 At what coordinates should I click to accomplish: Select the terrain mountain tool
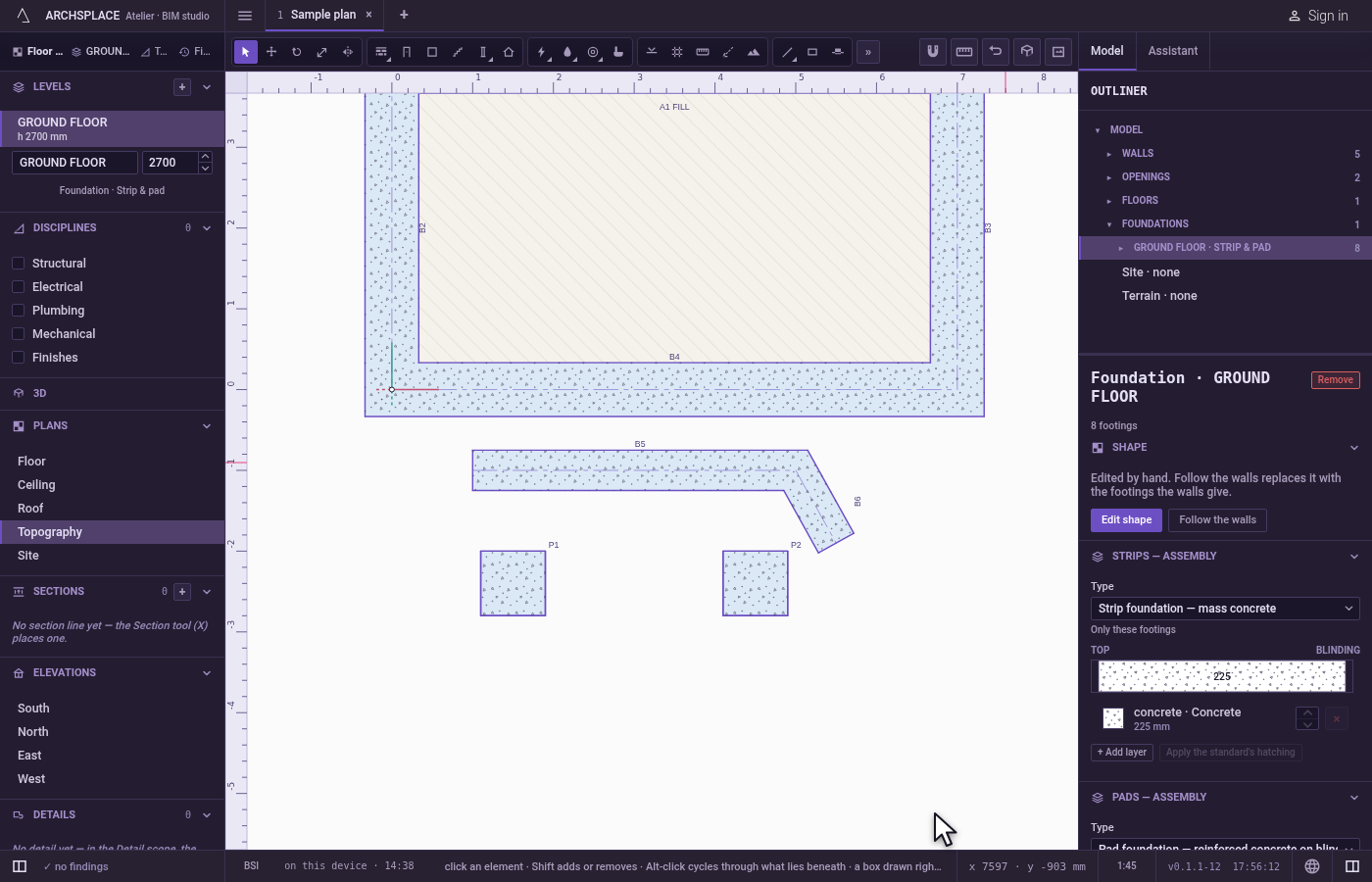click(754, 52)
